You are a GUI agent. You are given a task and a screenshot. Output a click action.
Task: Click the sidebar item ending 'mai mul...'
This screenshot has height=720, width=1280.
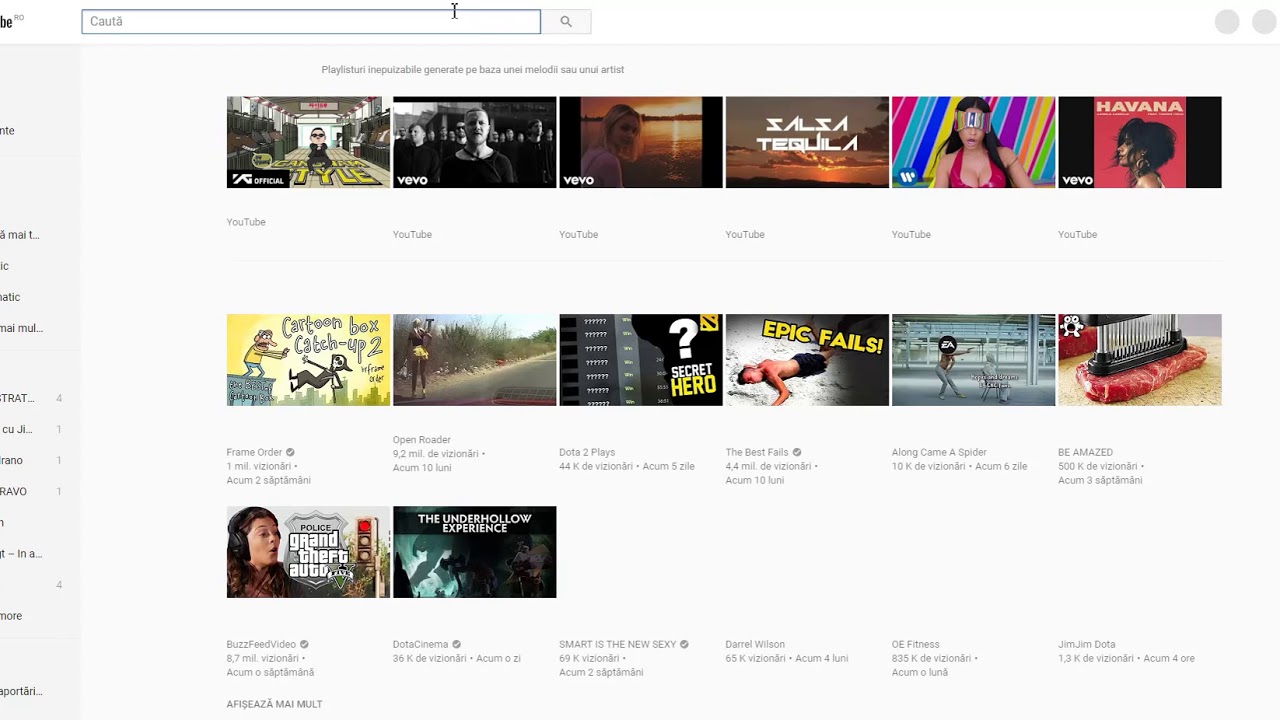coord(21,328)
